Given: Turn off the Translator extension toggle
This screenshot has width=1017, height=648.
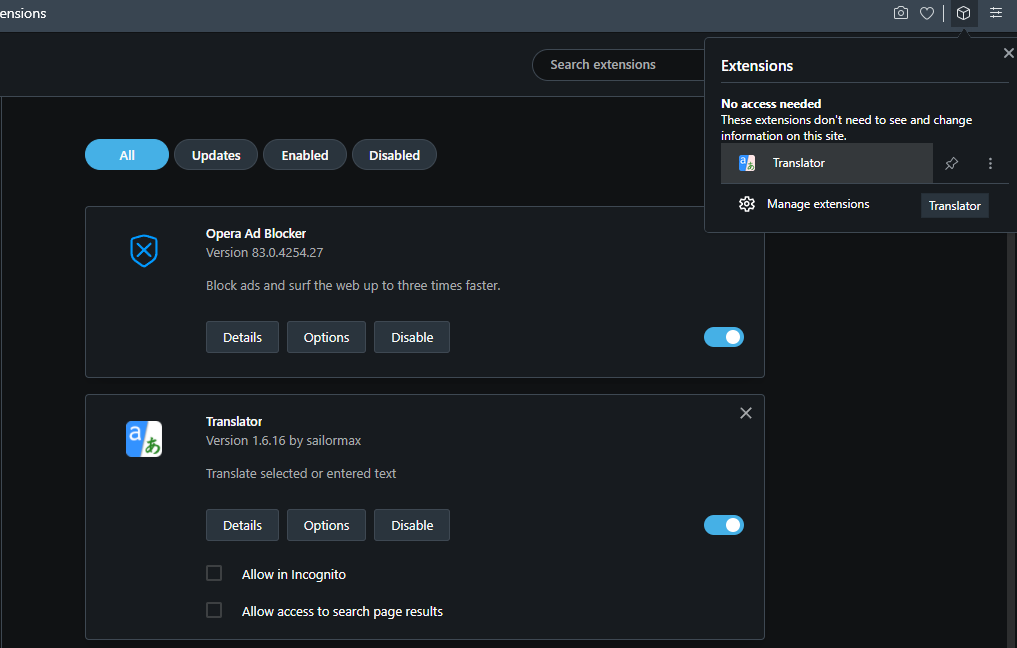Looking at the screenshot, I should (723, 525).
